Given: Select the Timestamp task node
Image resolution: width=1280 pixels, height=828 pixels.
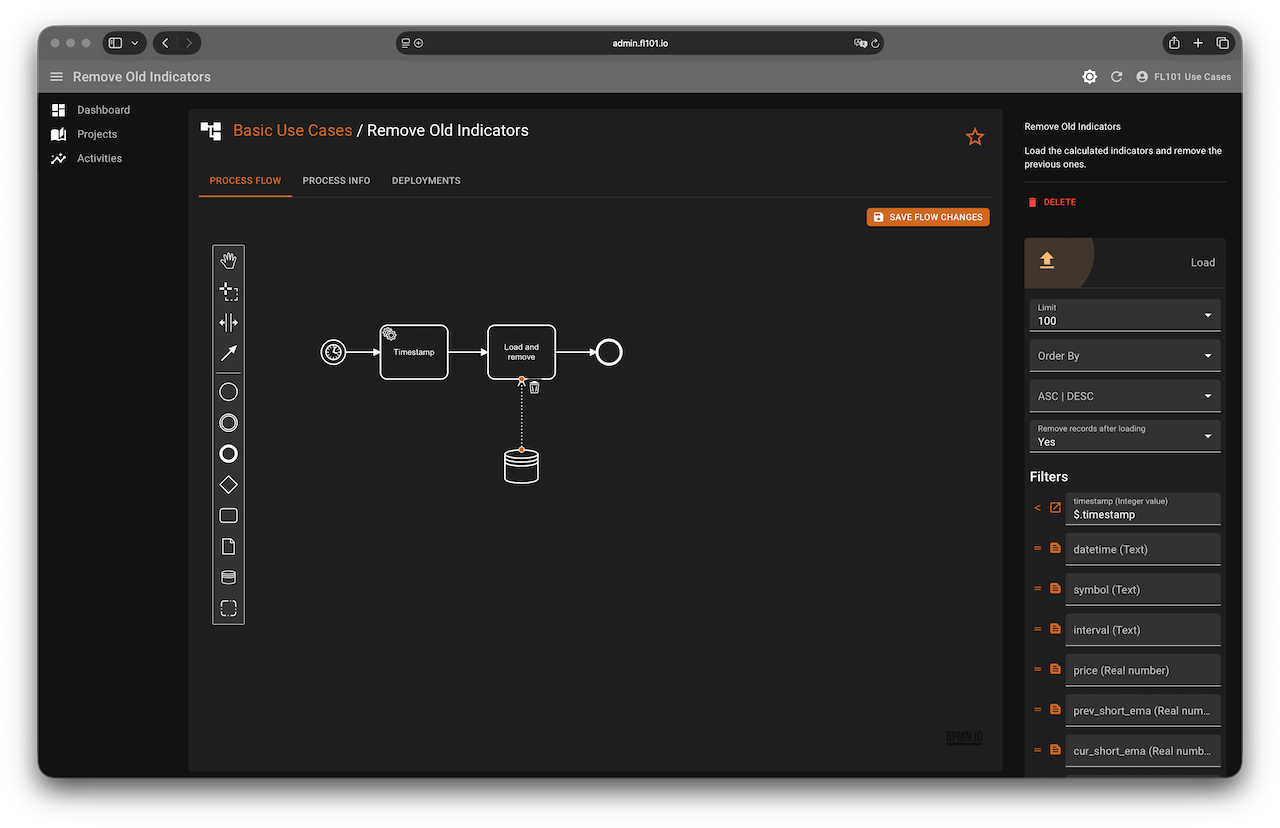Looking at the screenshot, I should click(414, 352).
